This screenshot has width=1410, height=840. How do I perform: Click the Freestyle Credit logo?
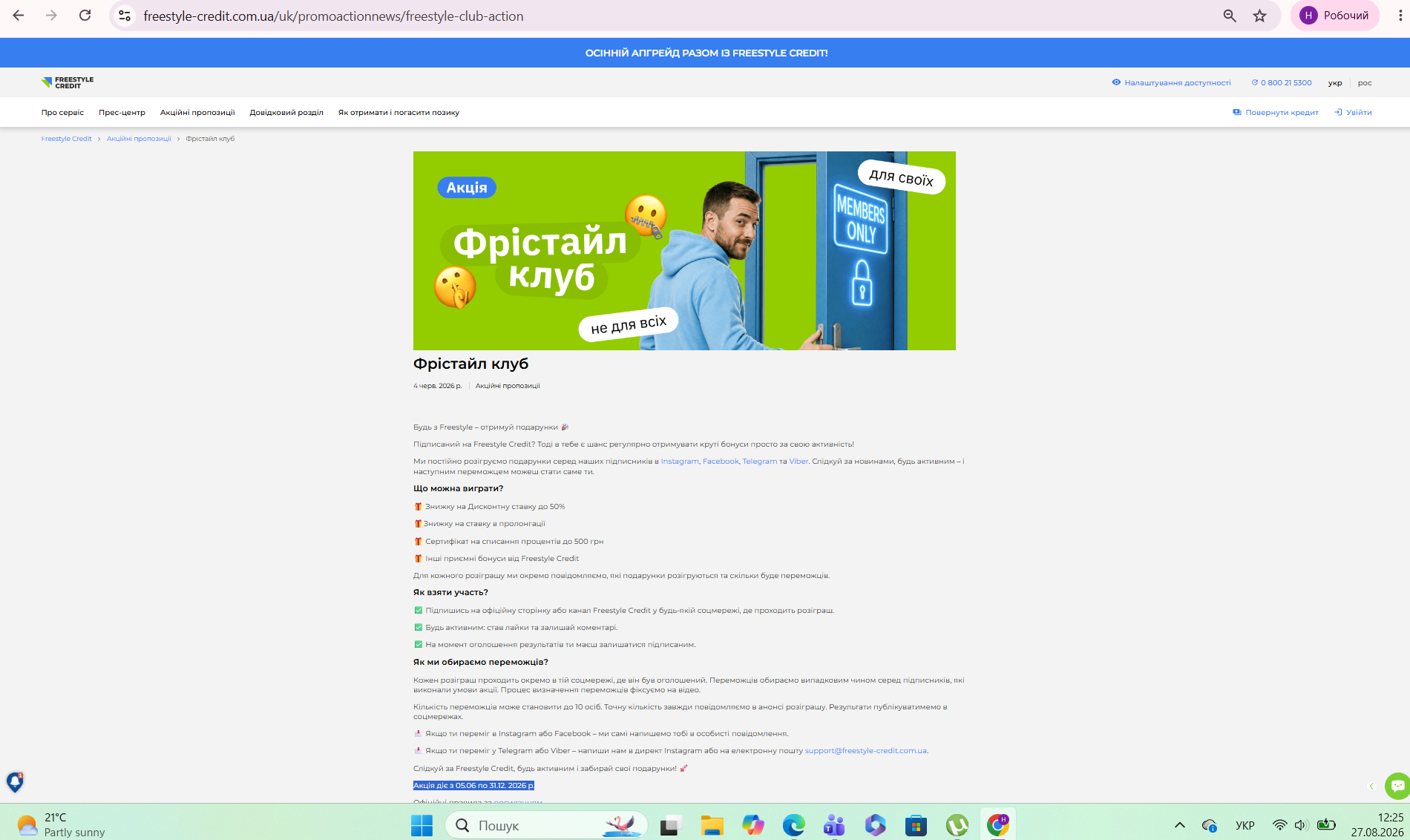click(x=68, y=82)
